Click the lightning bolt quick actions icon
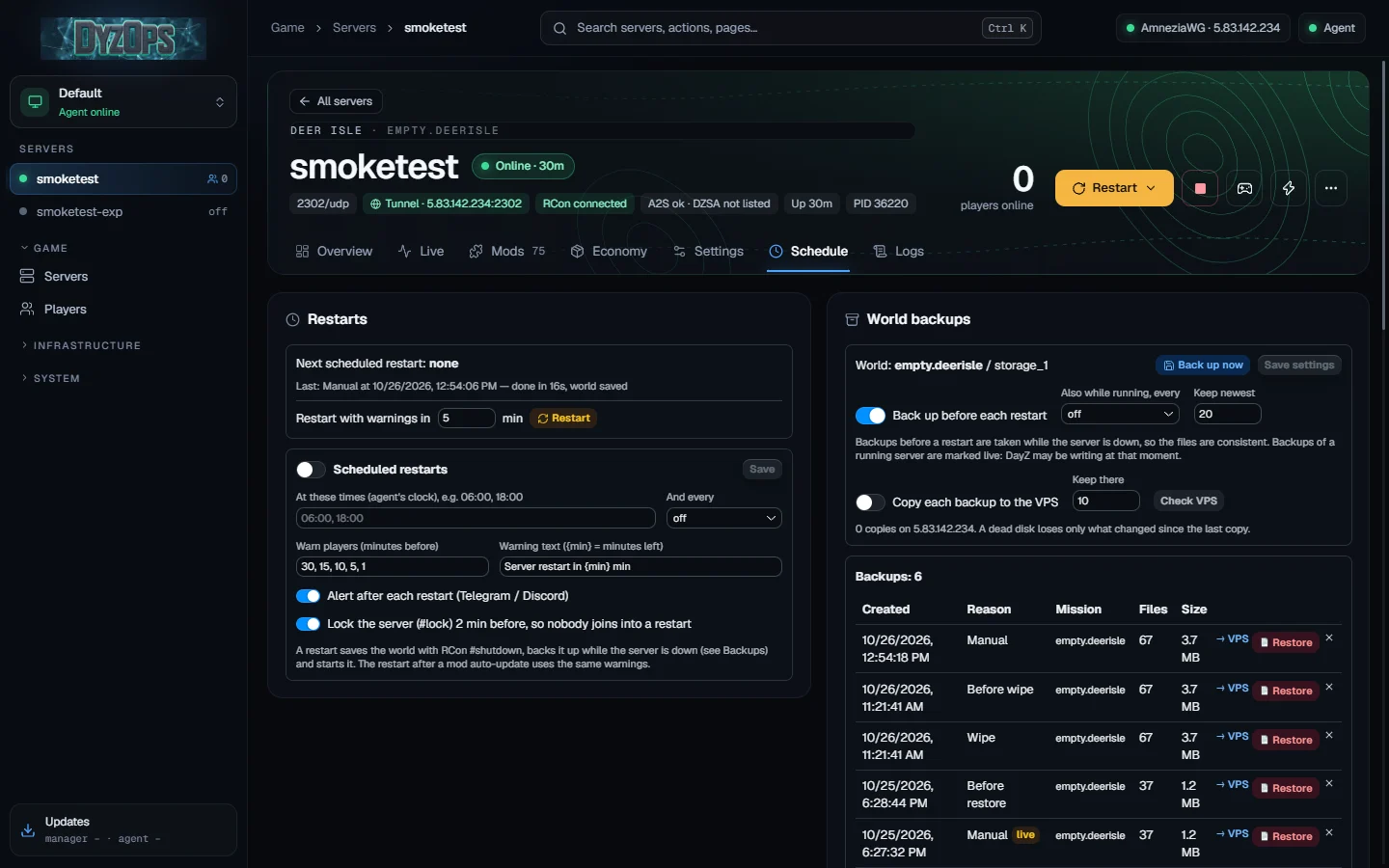This screenshot has height=868, width=1389. point(1289,188)
